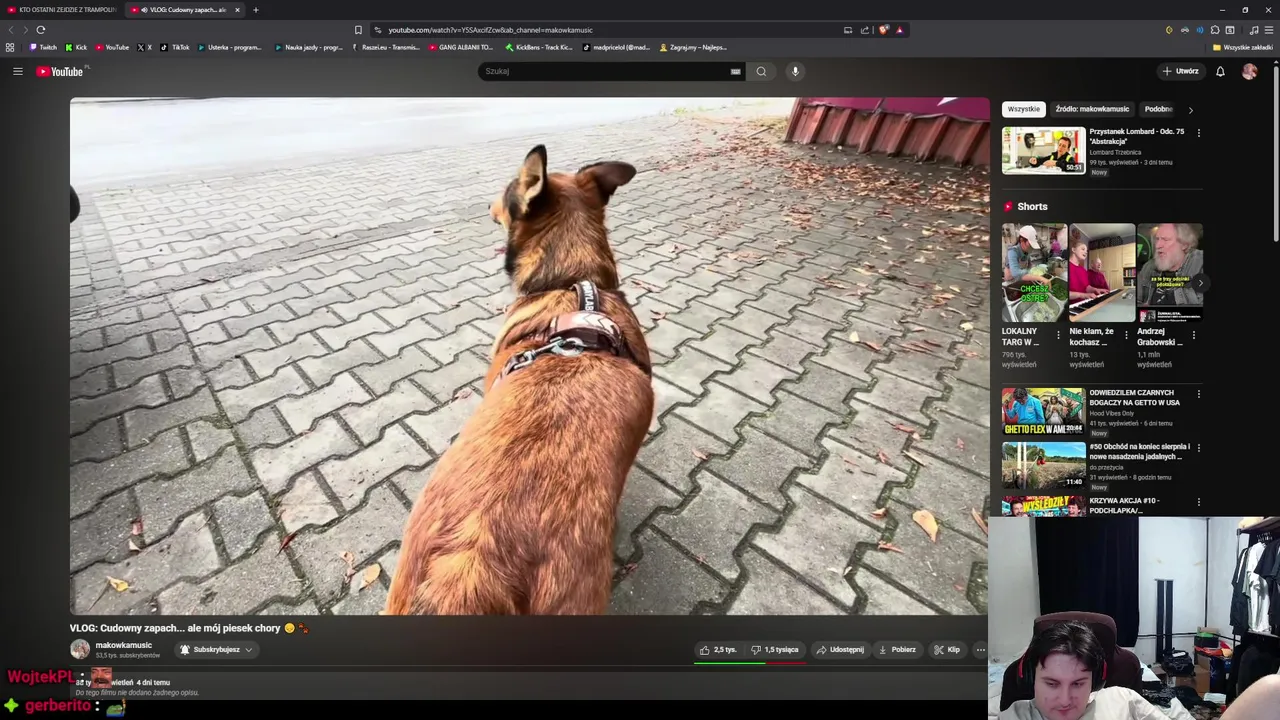The width and height of the screenshot is (1280, 720).
Task: Open options for 'Nie kłam, że kochasz' short
Action: point(1126,335)
